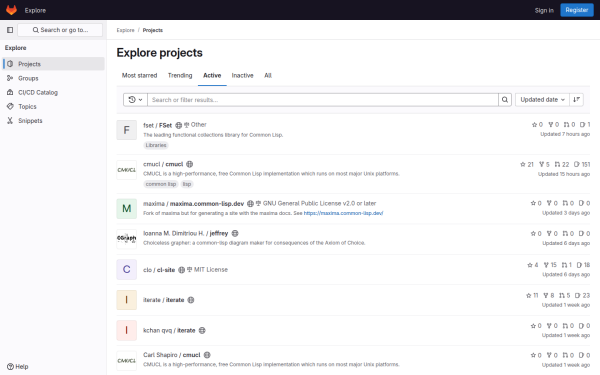The width and height of the screenshot is (600, 375).
Task: Open the Ioanna M. Dimitriou H. / jeffrey project
Action: coord(186,233)
